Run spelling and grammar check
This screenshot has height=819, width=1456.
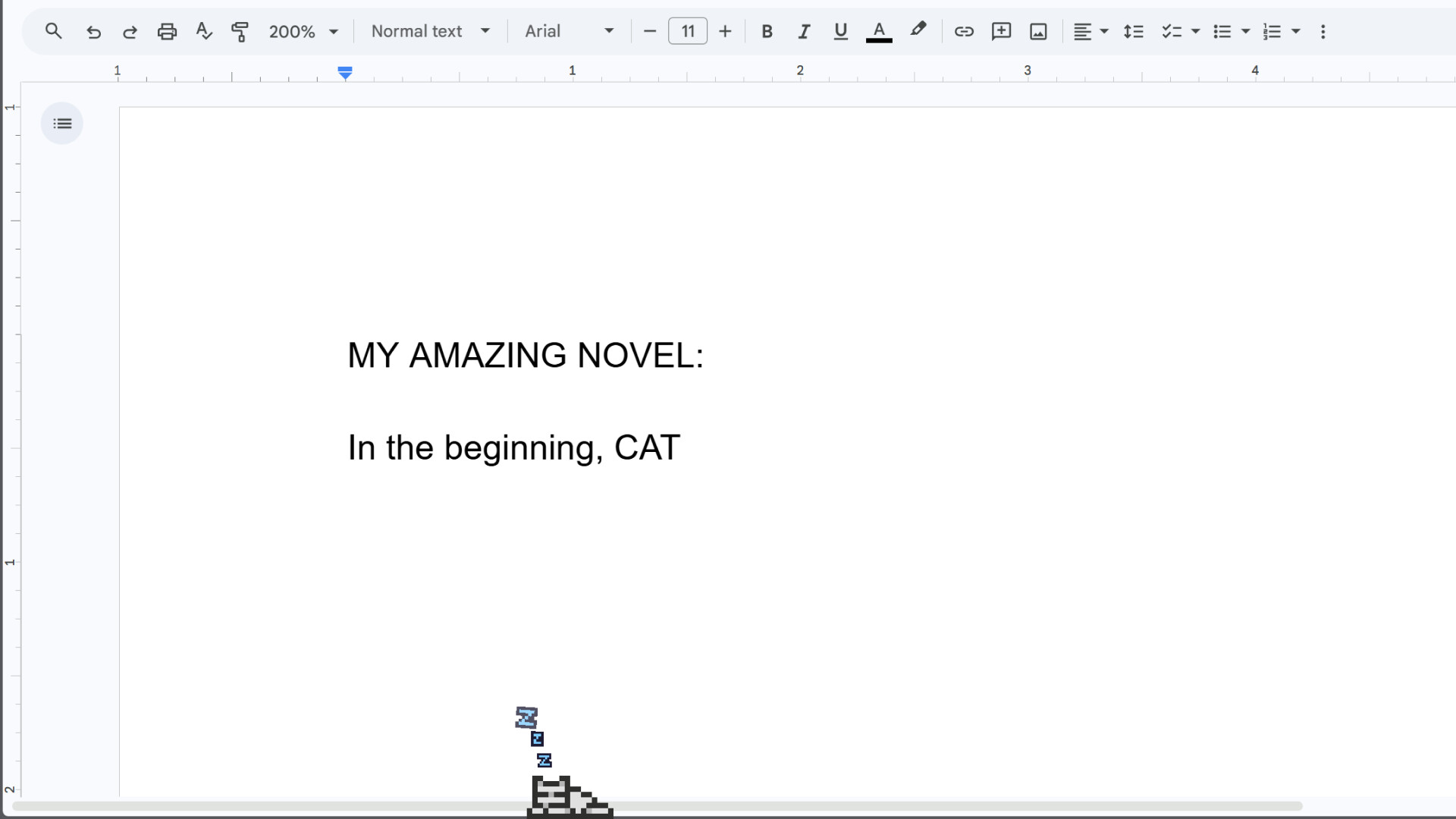pyautogui.click(x=203, y=31)
